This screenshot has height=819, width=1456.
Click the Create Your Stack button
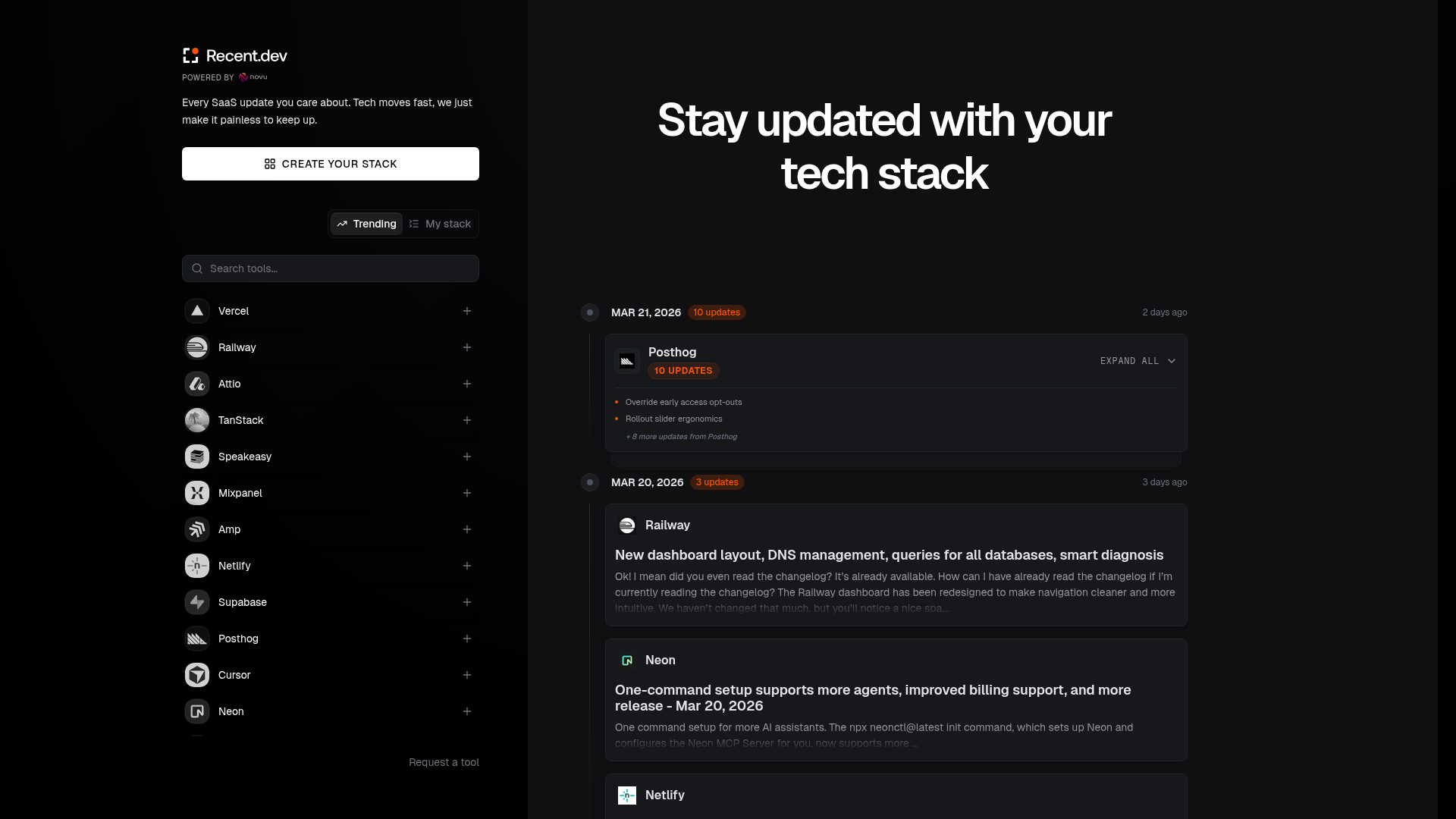tap(330, 163)
